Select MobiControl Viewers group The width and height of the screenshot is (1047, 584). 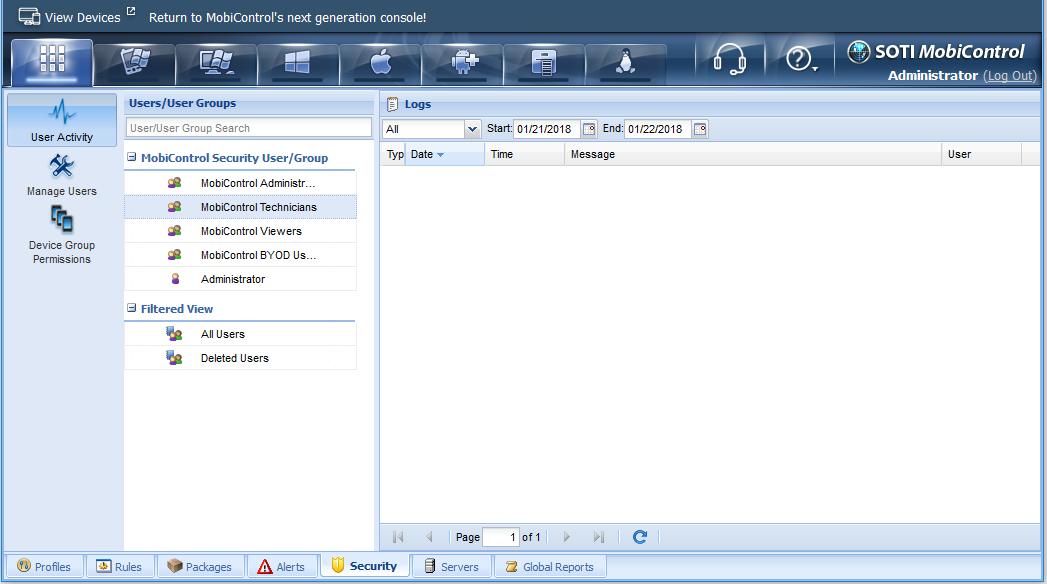tap(251, 231)
